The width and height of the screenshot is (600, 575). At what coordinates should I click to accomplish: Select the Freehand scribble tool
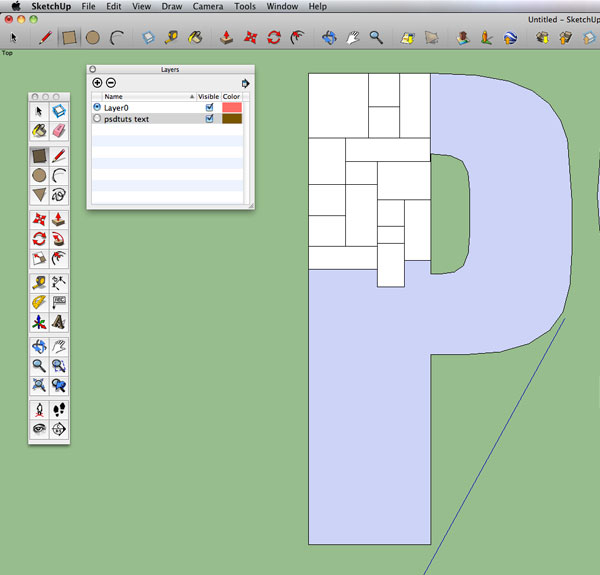click(59, 195)
